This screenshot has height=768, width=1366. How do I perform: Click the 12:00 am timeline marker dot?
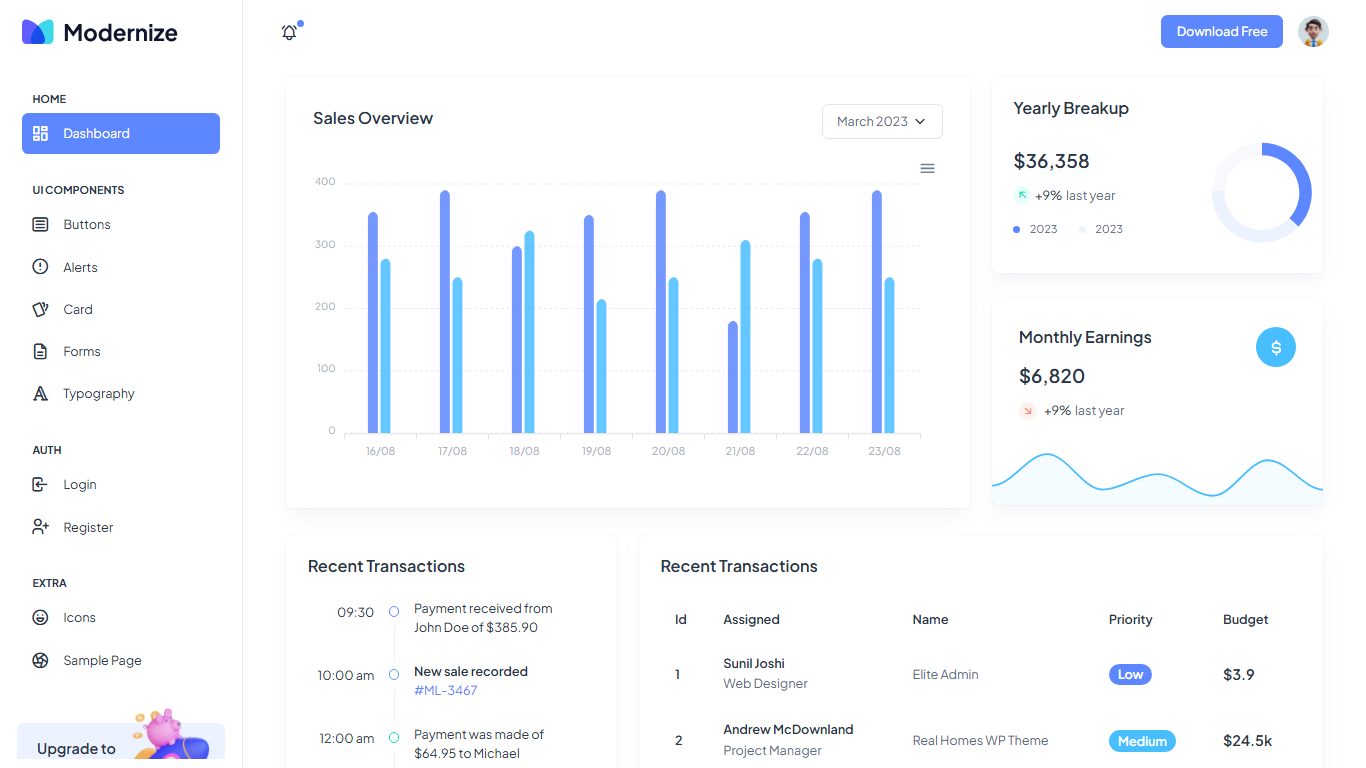click(x=394, y=738)
